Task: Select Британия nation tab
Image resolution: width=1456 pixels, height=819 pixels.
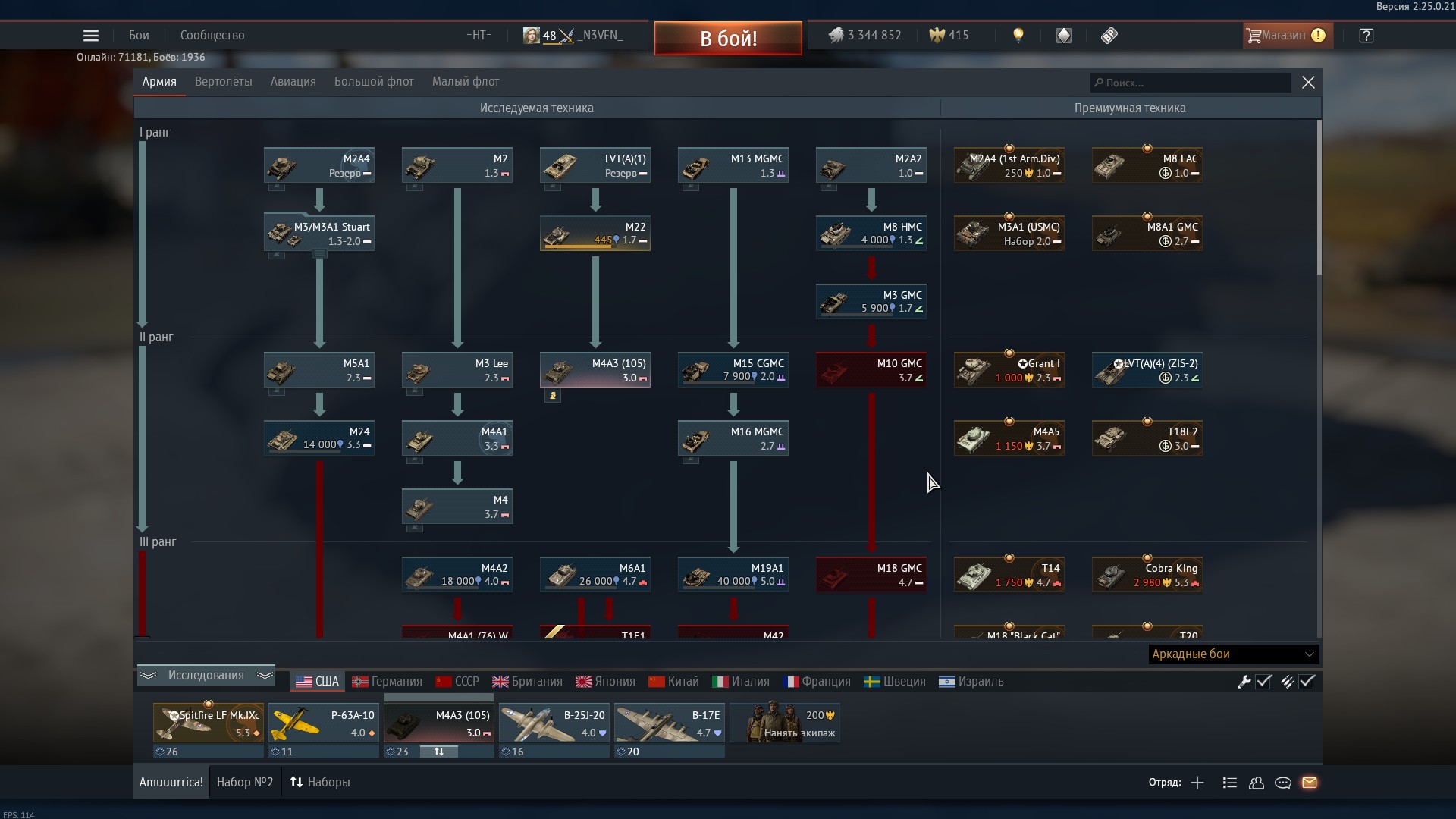Action: pyautogui.click(x=527, y=682)
